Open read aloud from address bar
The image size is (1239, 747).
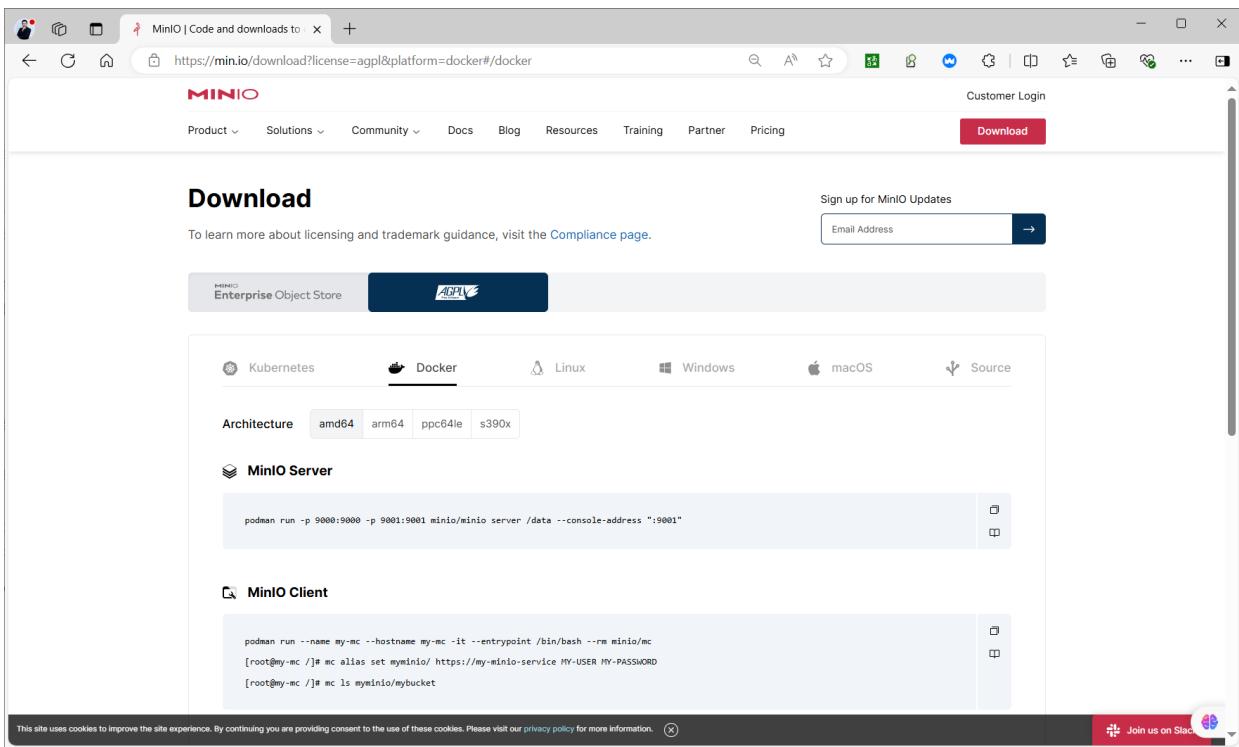coord(790,60)
